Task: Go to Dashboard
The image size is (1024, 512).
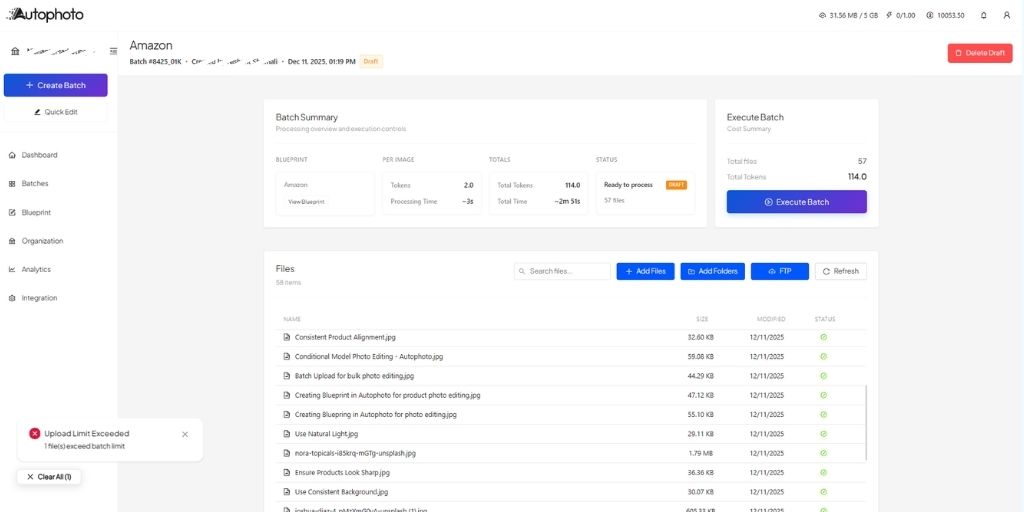Action: click(39, 155)
